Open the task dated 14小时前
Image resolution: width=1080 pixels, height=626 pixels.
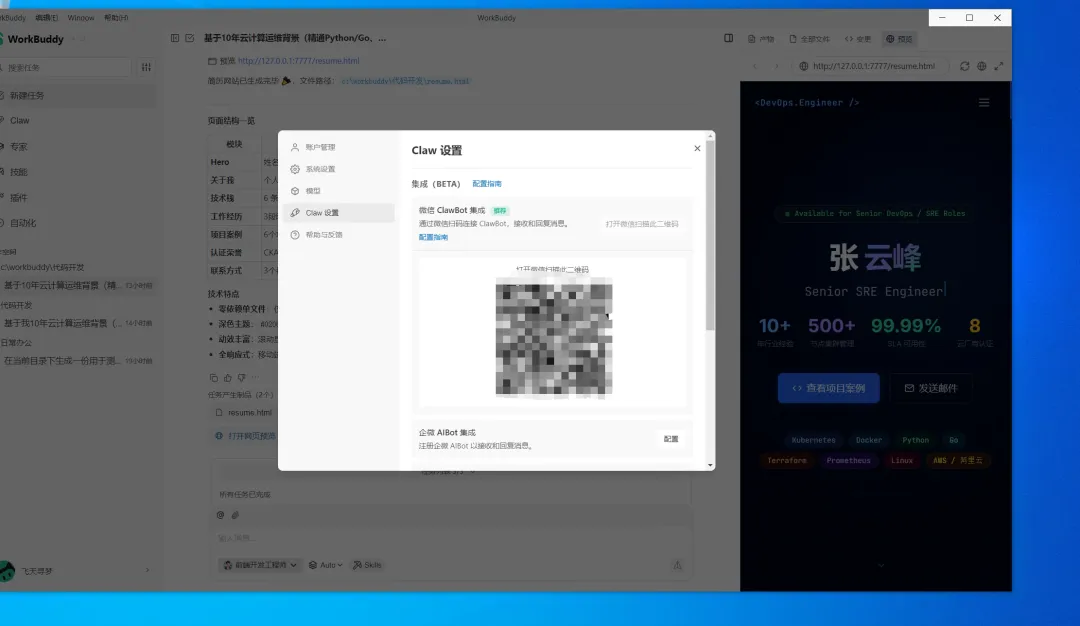(x=77, y=323)
